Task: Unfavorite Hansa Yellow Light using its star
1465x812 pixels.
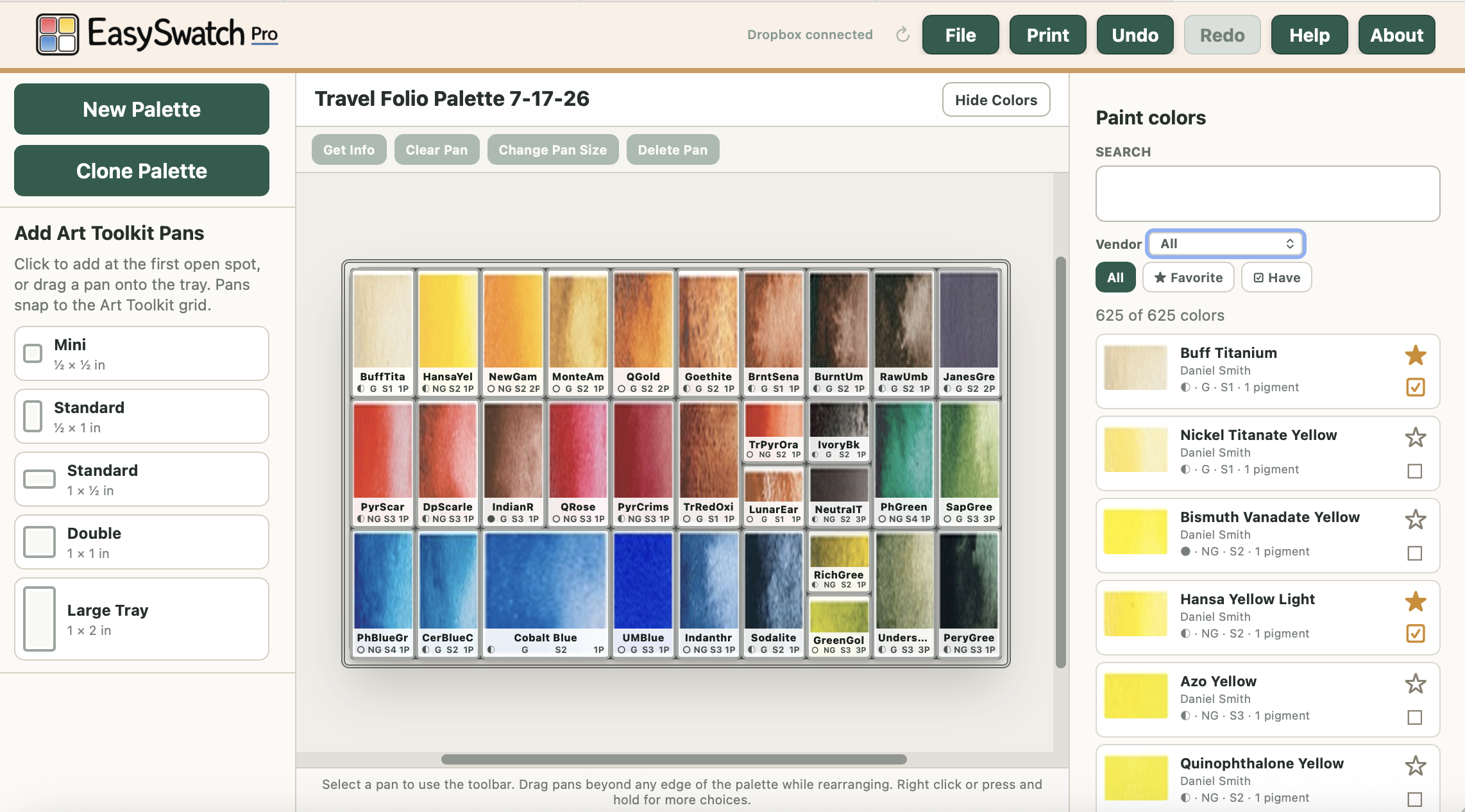Action: (x=1416, y=602)
